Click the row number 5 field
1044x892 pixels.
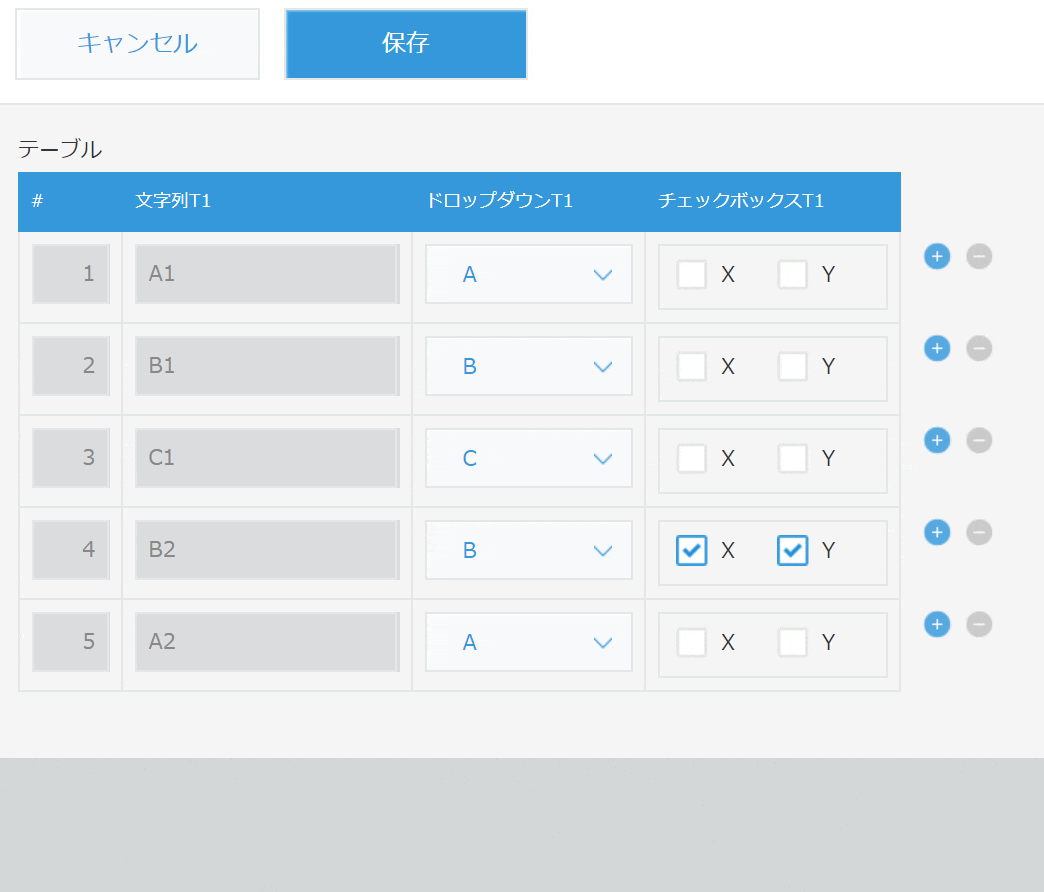click(x=71, y=641)
